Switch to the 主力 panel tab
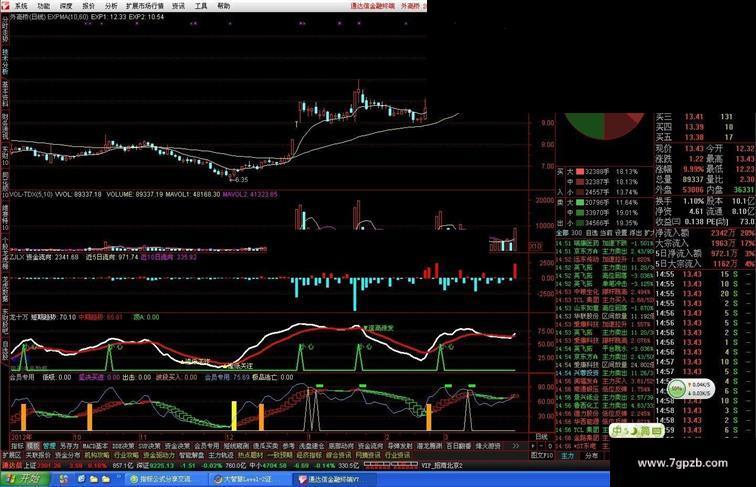The image size is (756, 487). point(568,455)
